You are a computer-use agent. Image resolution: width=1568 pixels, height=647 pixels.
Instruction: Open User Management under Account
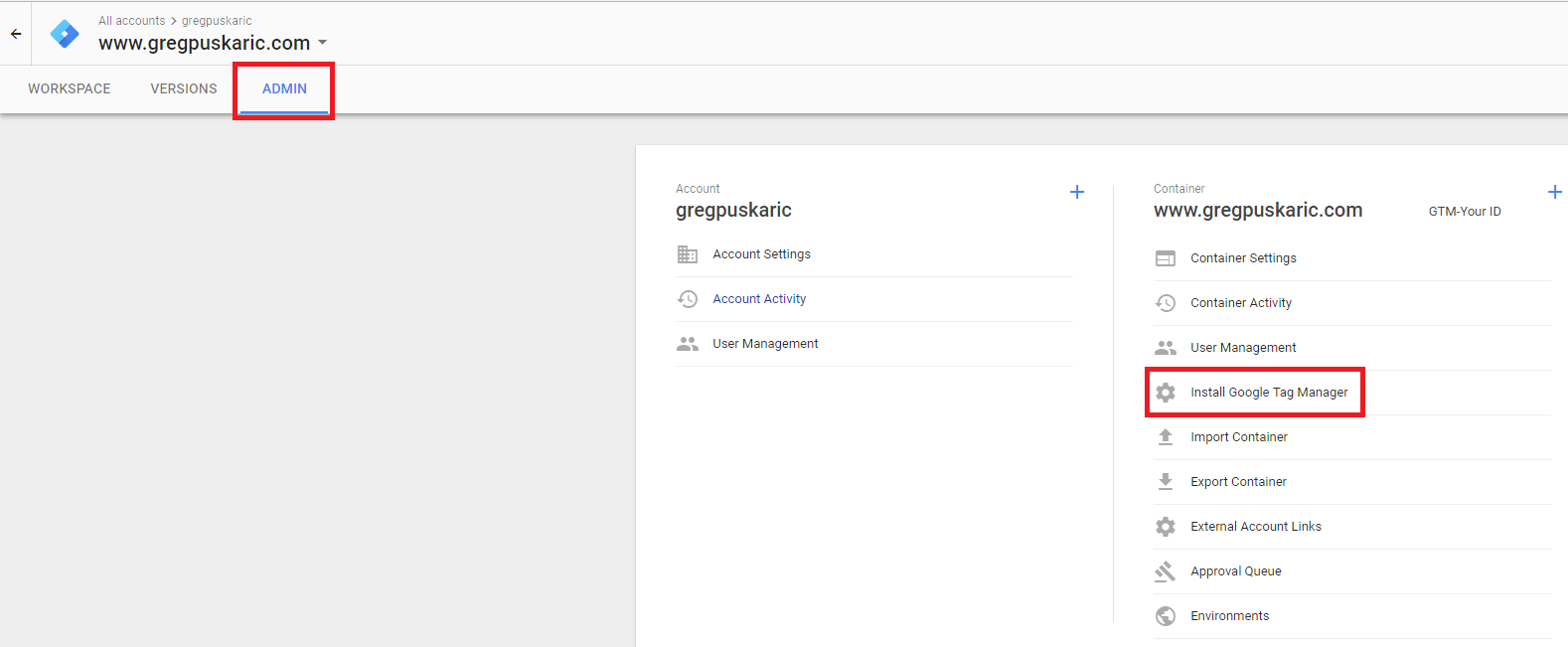(x=765, y=344)
